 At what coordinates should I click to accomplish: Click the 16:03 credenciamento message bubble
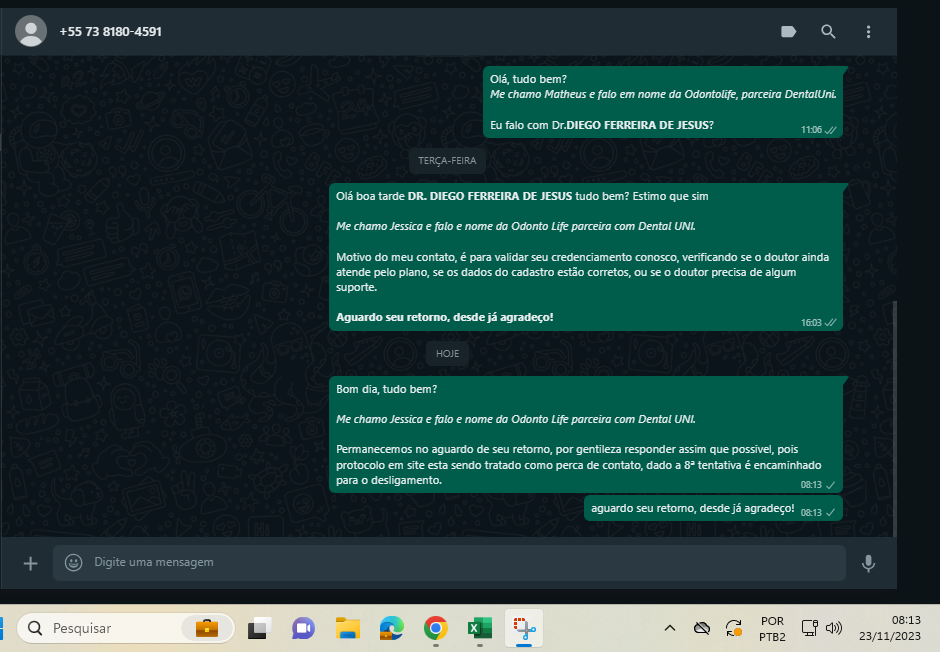(x=586, y=257)
